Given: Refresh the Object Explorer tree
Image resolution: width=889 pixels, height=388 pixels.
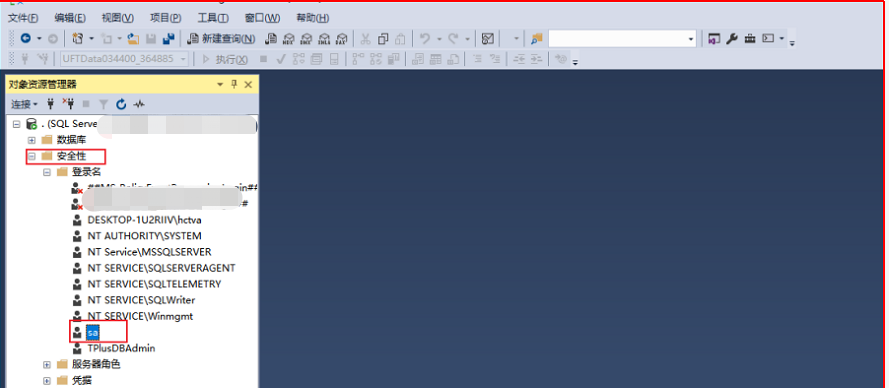Looking at the screenshot, I should 121,104.
